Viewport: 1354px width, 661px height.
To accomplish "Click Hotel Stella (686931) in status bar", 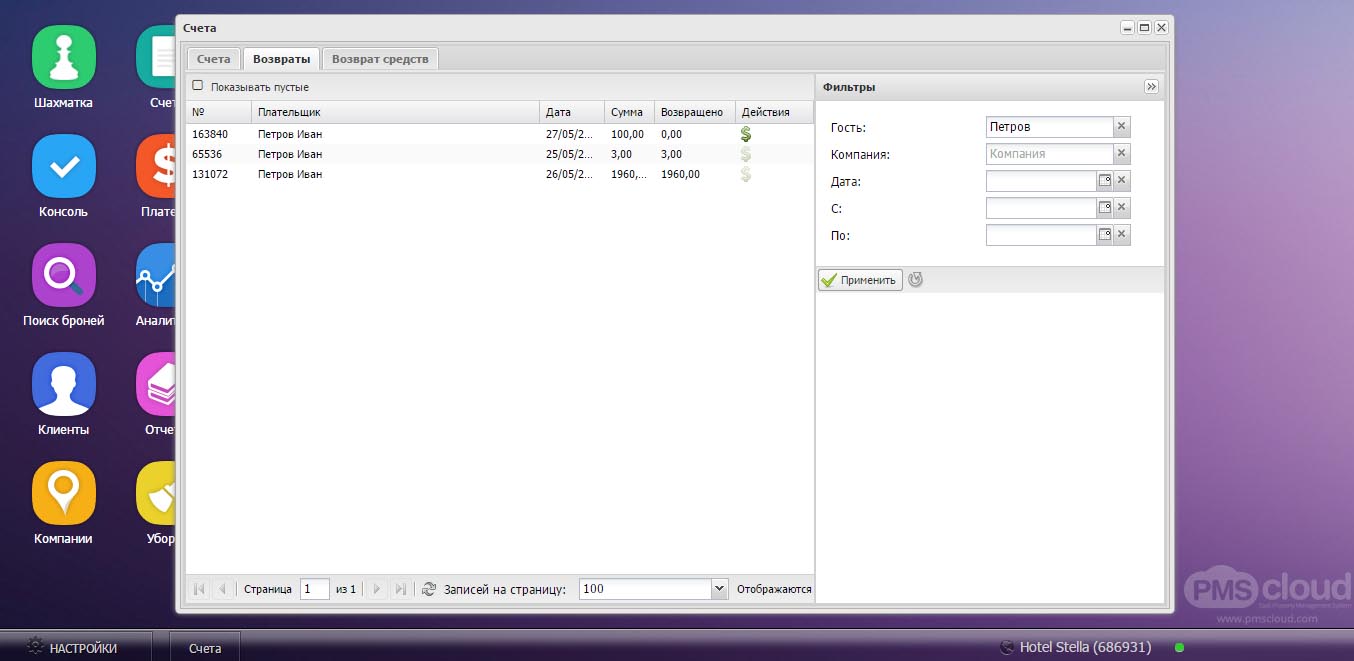I will [1084, 647].
